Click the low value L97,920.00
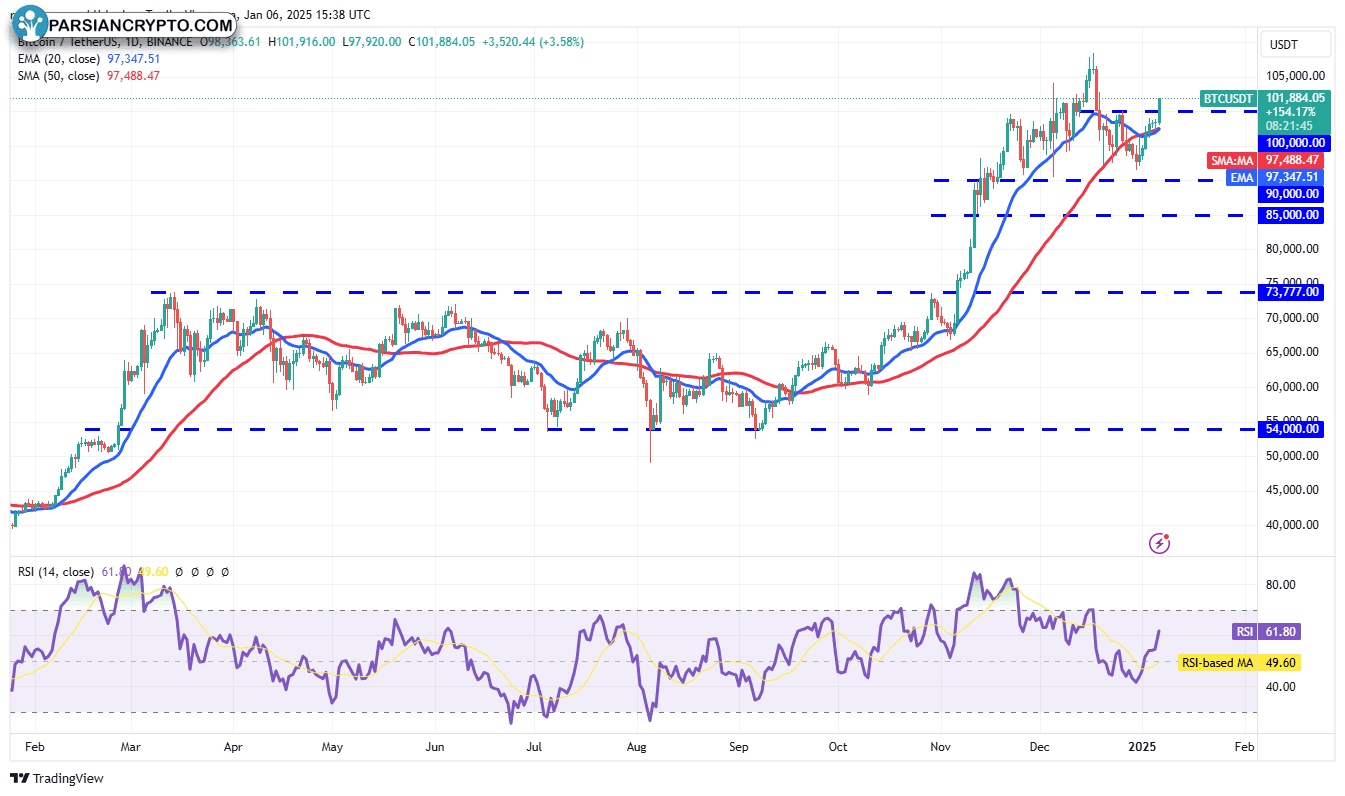 point(372,42)
